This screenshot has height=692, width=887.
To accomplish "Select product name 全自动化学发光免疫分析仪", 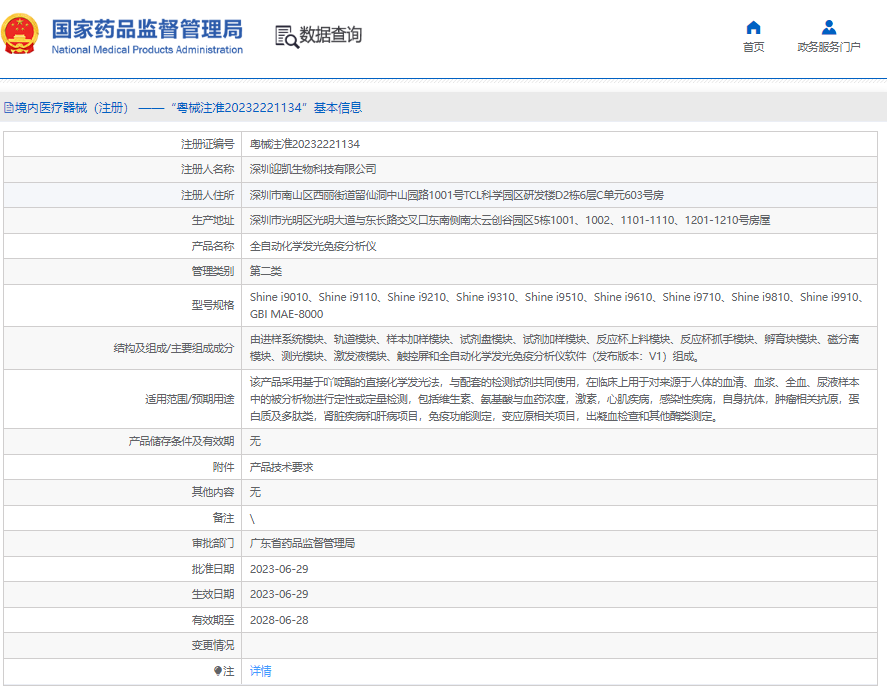I will (313, 246).
